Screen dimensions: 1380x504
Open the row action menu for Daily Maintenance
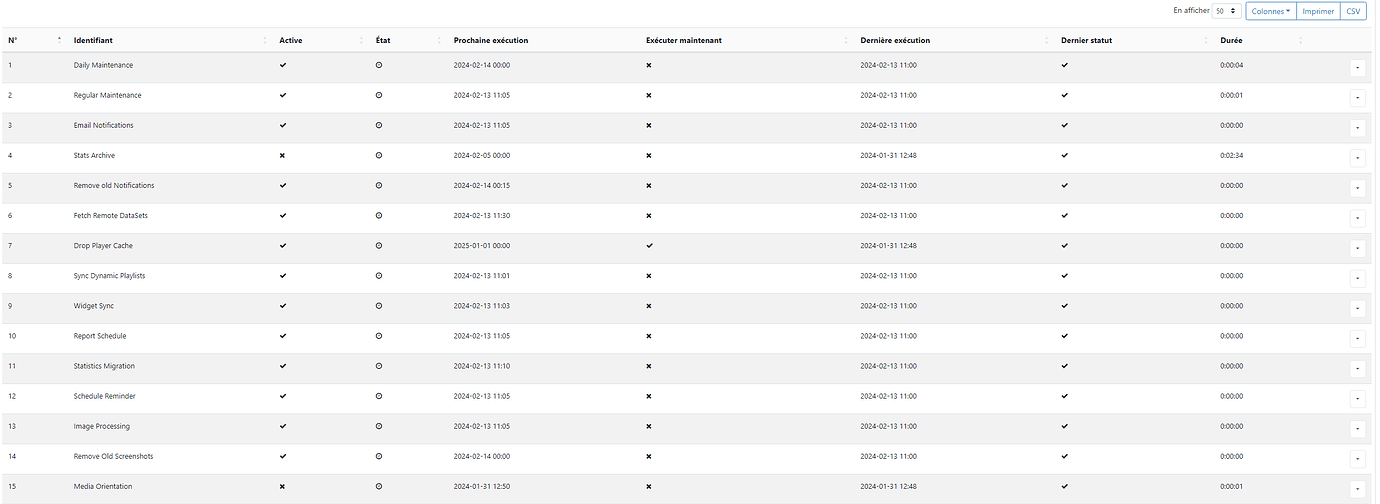click(x=1358, y=68)
